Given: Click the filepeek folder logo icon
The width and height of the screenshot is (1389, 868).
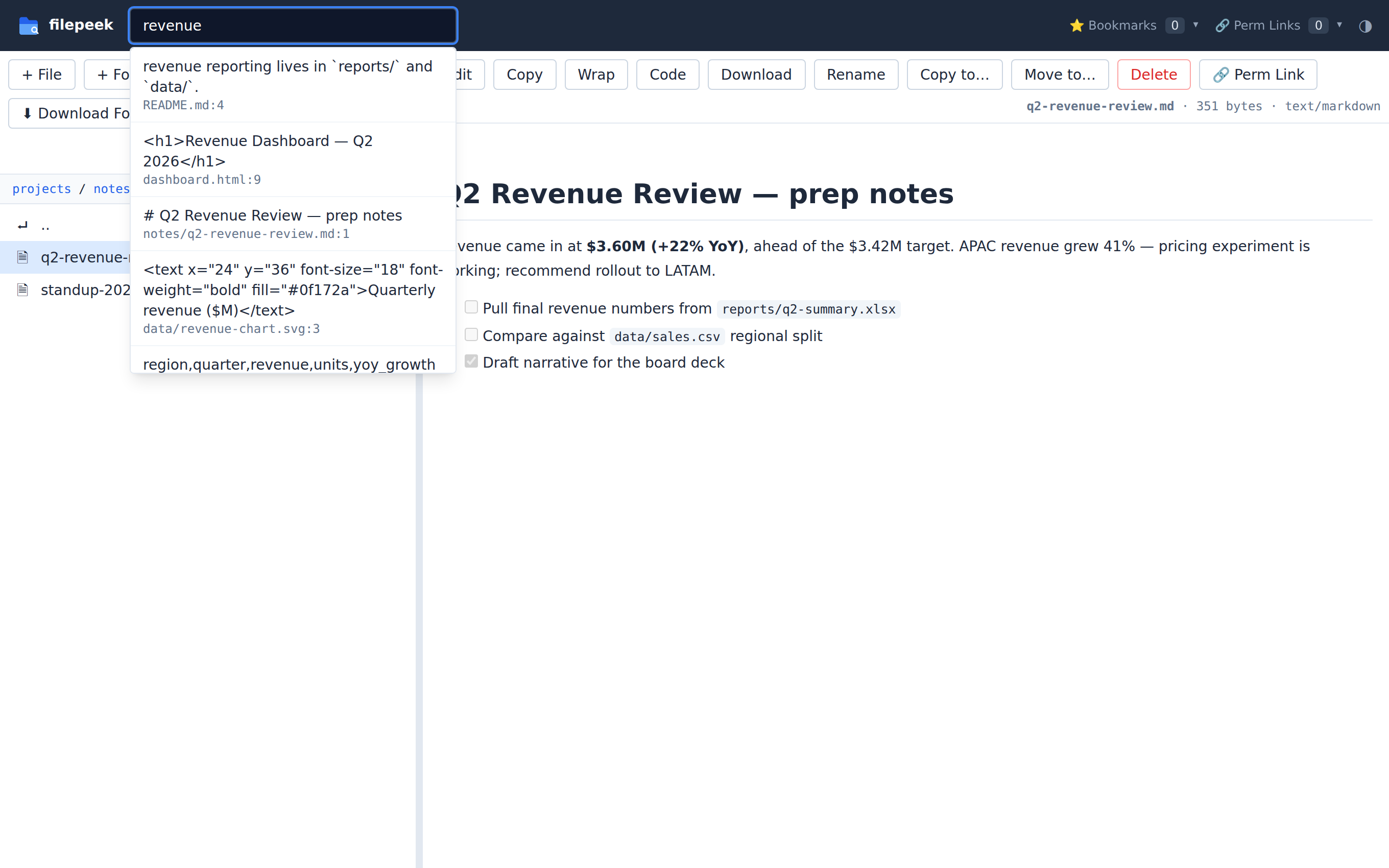Looking at the screenshot, I should pos(28,26).
